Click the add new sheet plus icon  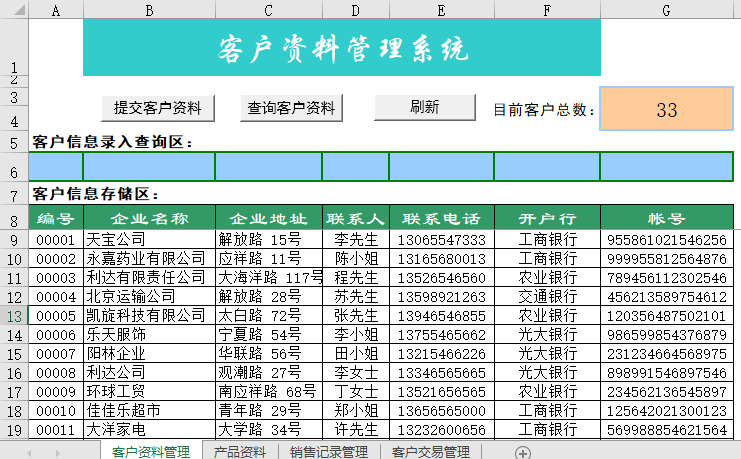coord(522,452)
